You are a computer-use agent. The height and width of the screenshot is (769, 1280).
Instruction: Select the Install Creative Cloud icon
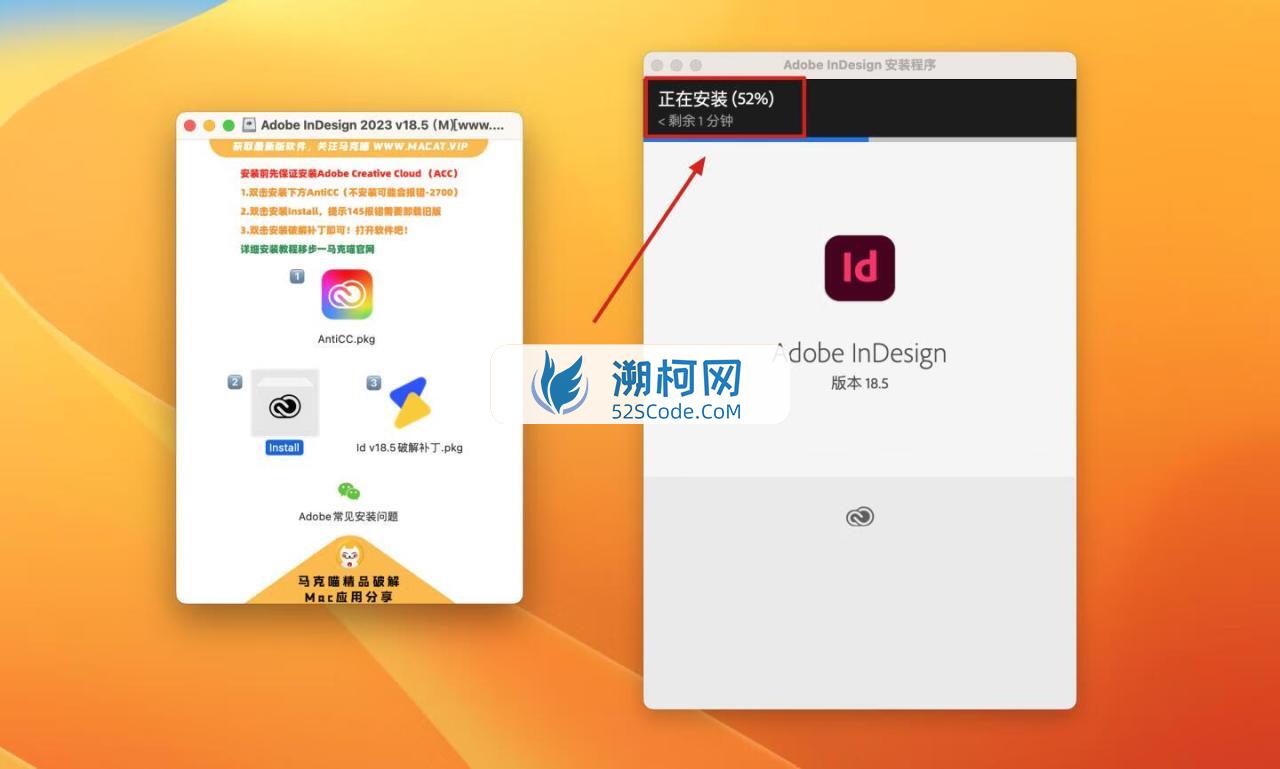pos(285,403)
